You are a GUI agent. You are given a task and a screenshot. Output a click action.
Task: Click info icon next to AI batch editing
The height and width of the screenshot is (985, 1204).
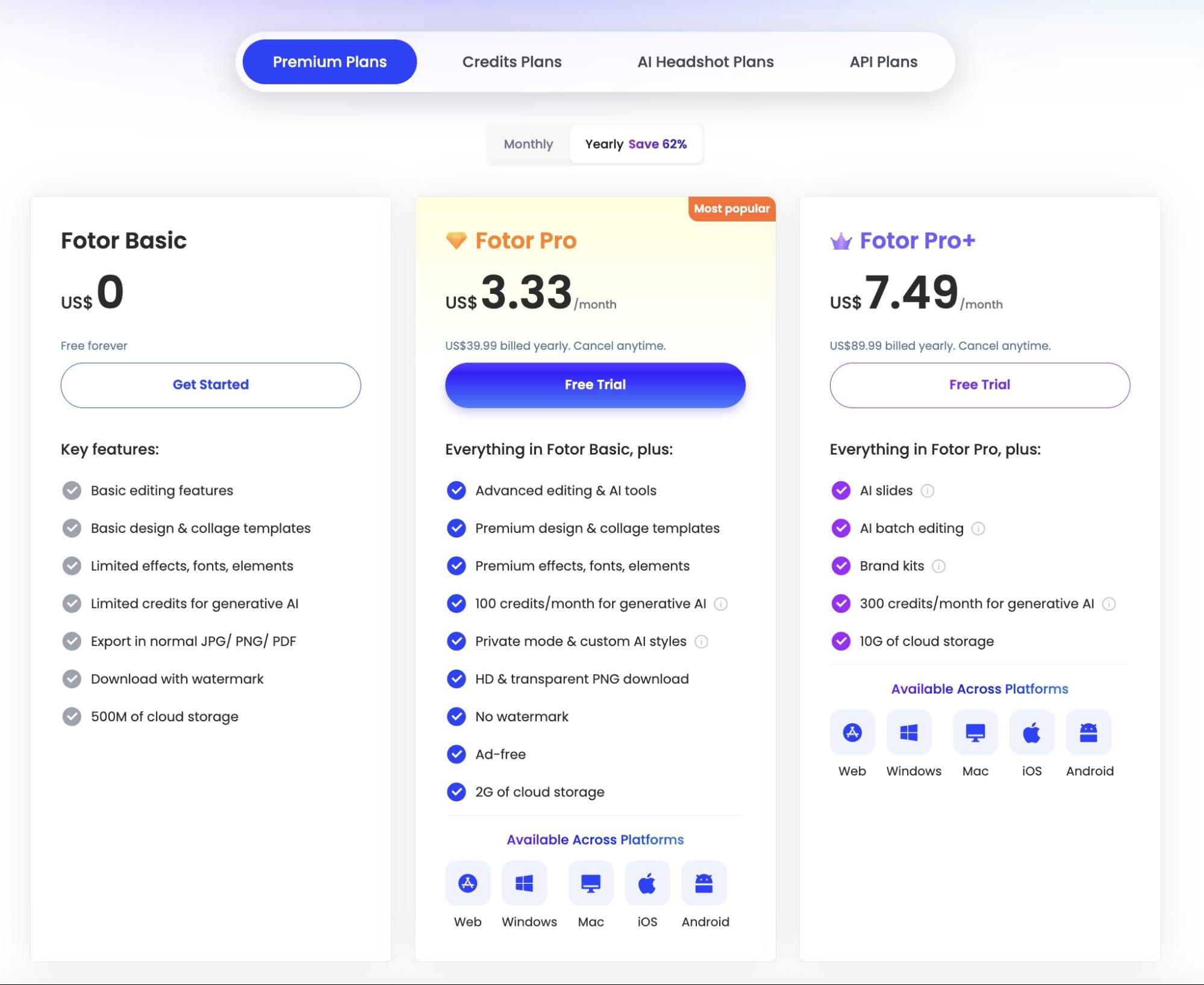click(x=978, y=529)
